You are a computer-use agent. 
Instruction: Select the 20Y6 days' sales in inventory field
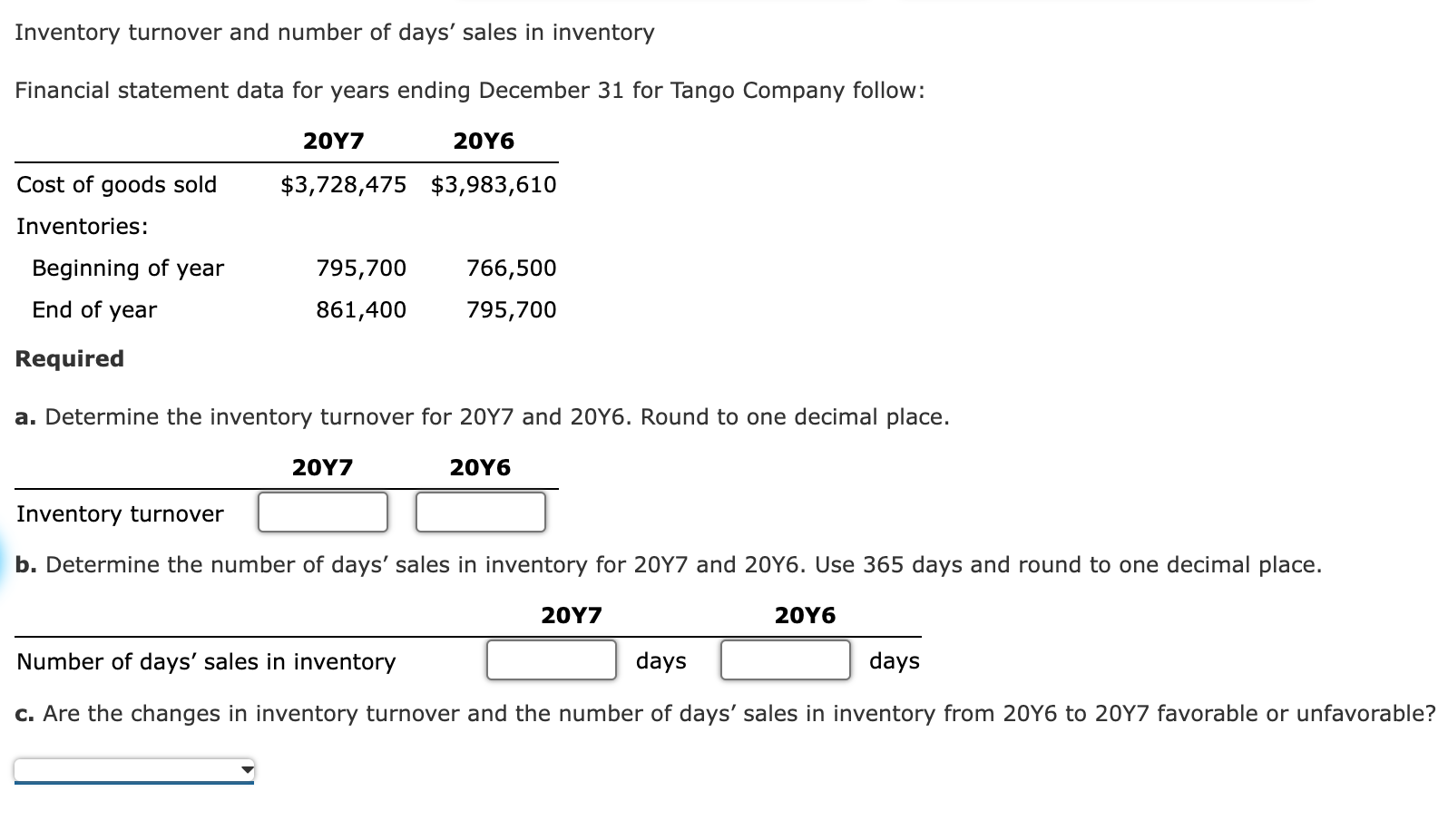786,659
